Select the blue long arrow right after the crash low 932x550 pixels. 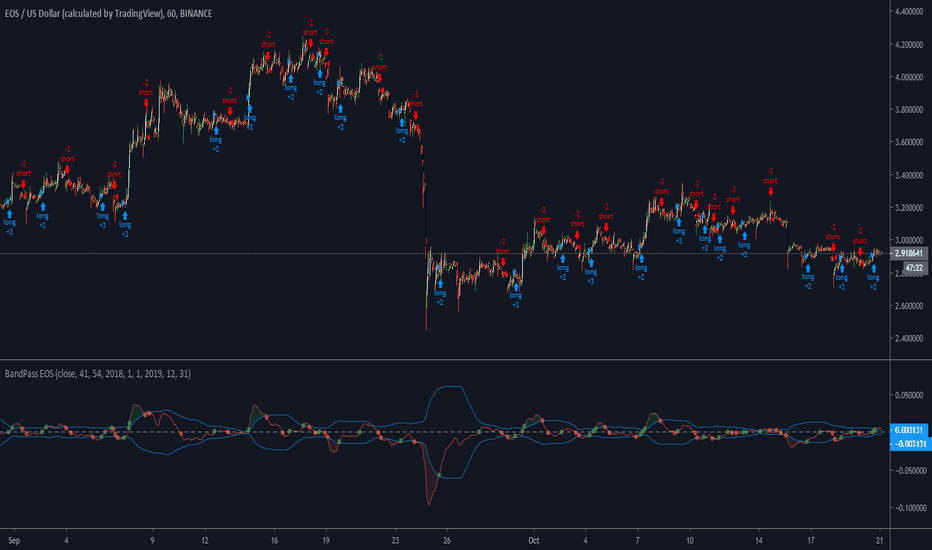click(x=440, y=284)
